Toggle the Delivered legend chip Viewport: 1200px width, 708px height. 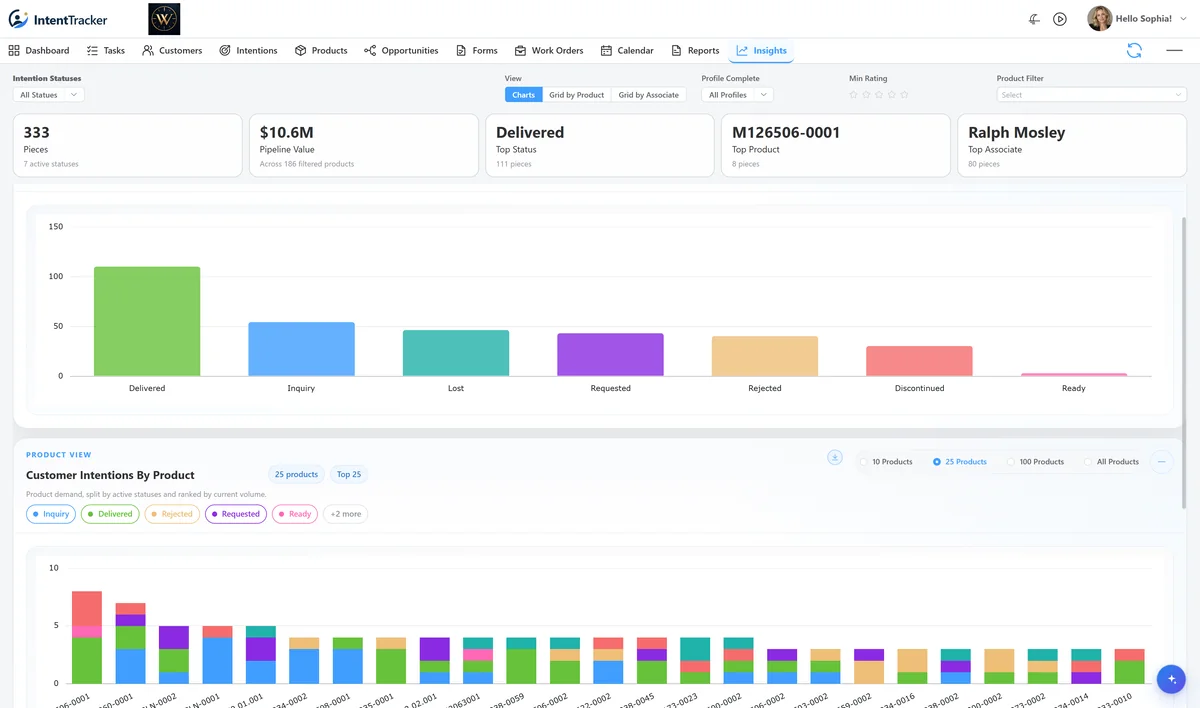(110, 514)
